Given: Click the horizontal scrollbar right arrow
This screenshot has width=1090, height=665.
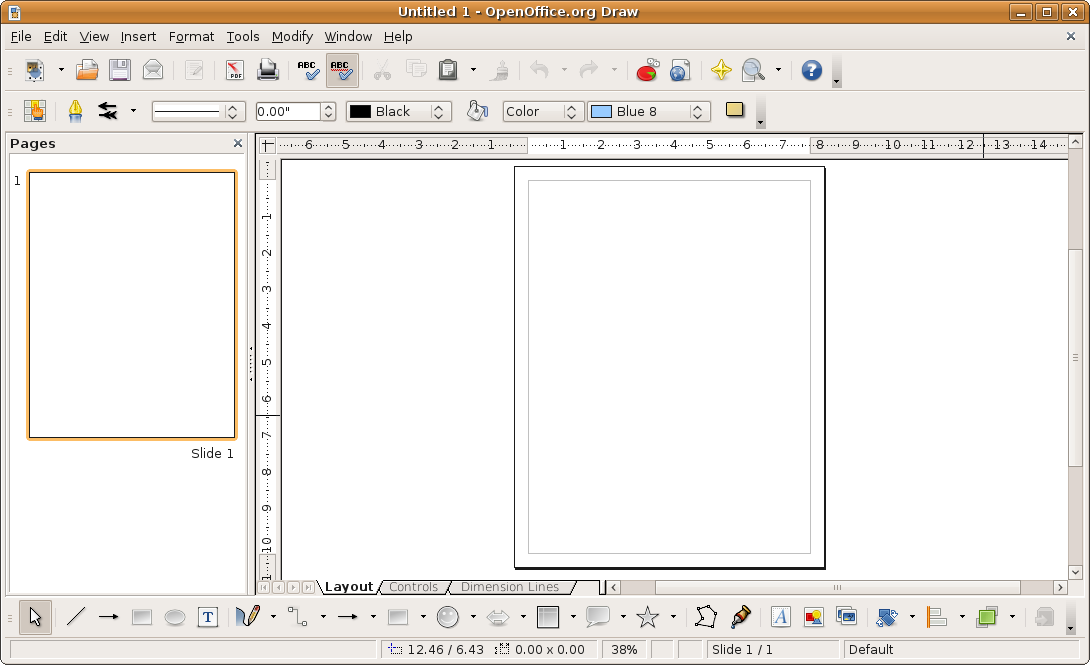Looking at the screenshot, I should click(x=1060, y=587).
